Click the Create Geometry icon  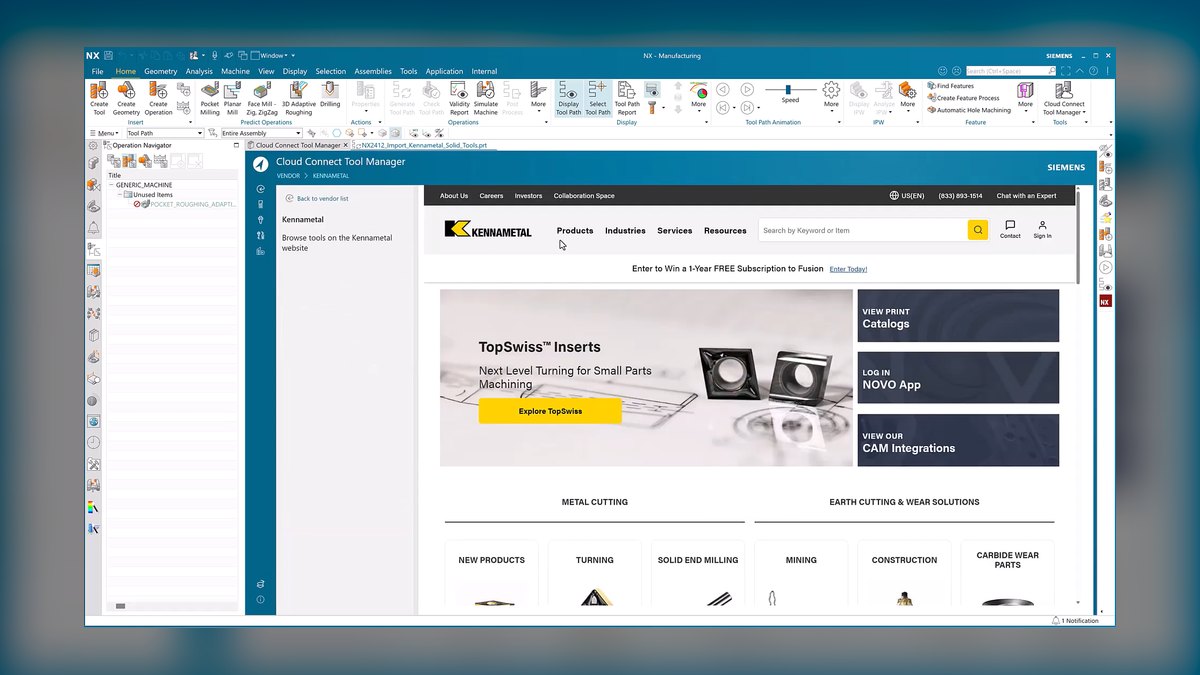[126, 98]
